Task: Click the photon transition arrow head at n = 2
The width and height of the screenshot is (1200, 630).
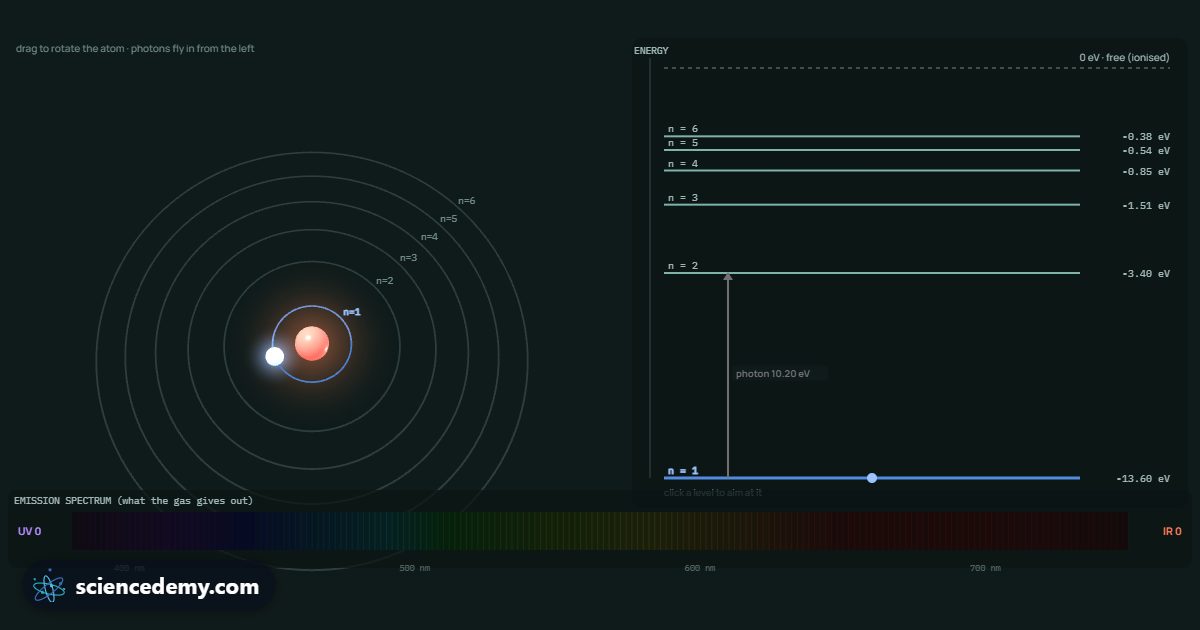Action: pyautogui.click(x=728, y=277)
